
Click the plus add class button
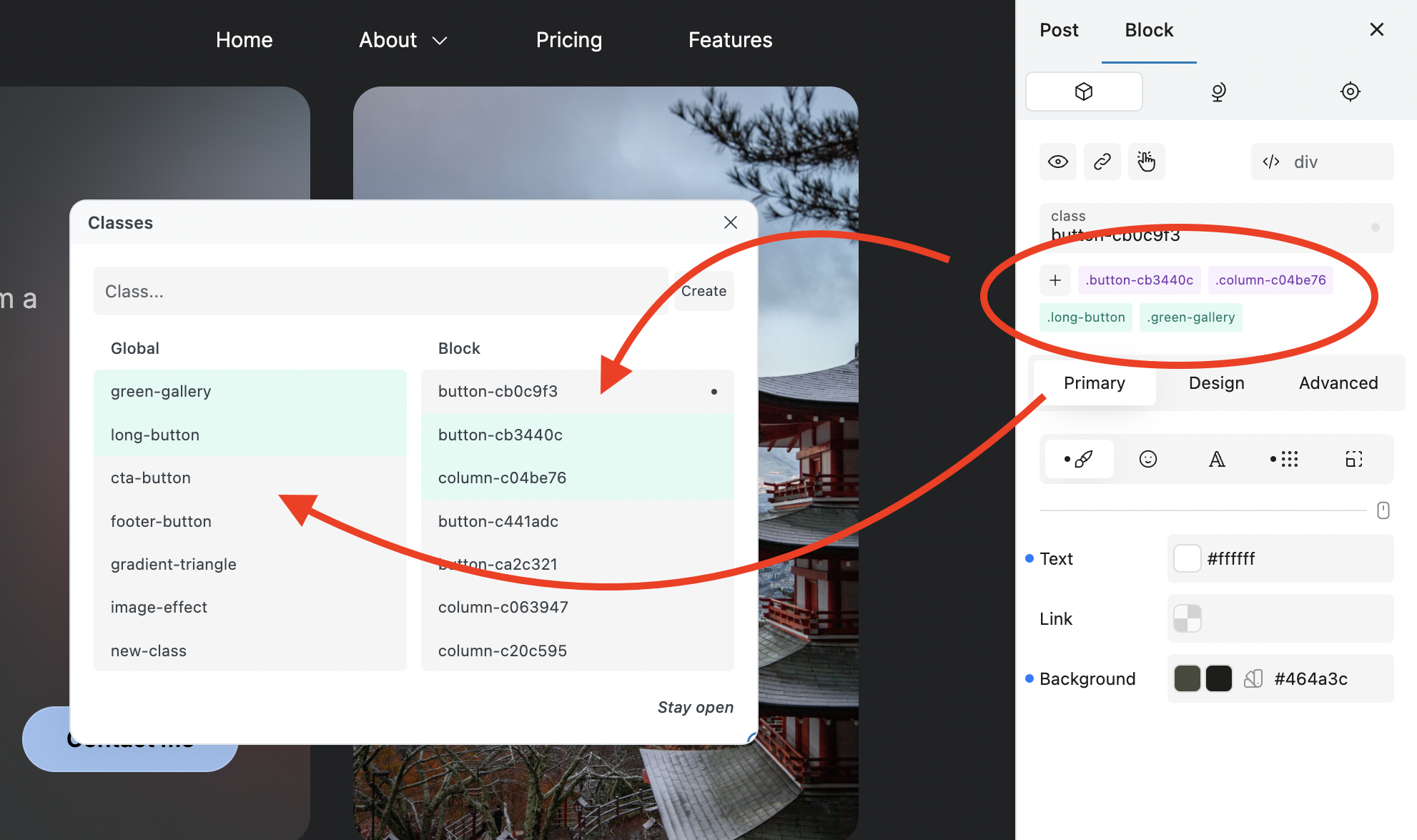point(1055,280)
